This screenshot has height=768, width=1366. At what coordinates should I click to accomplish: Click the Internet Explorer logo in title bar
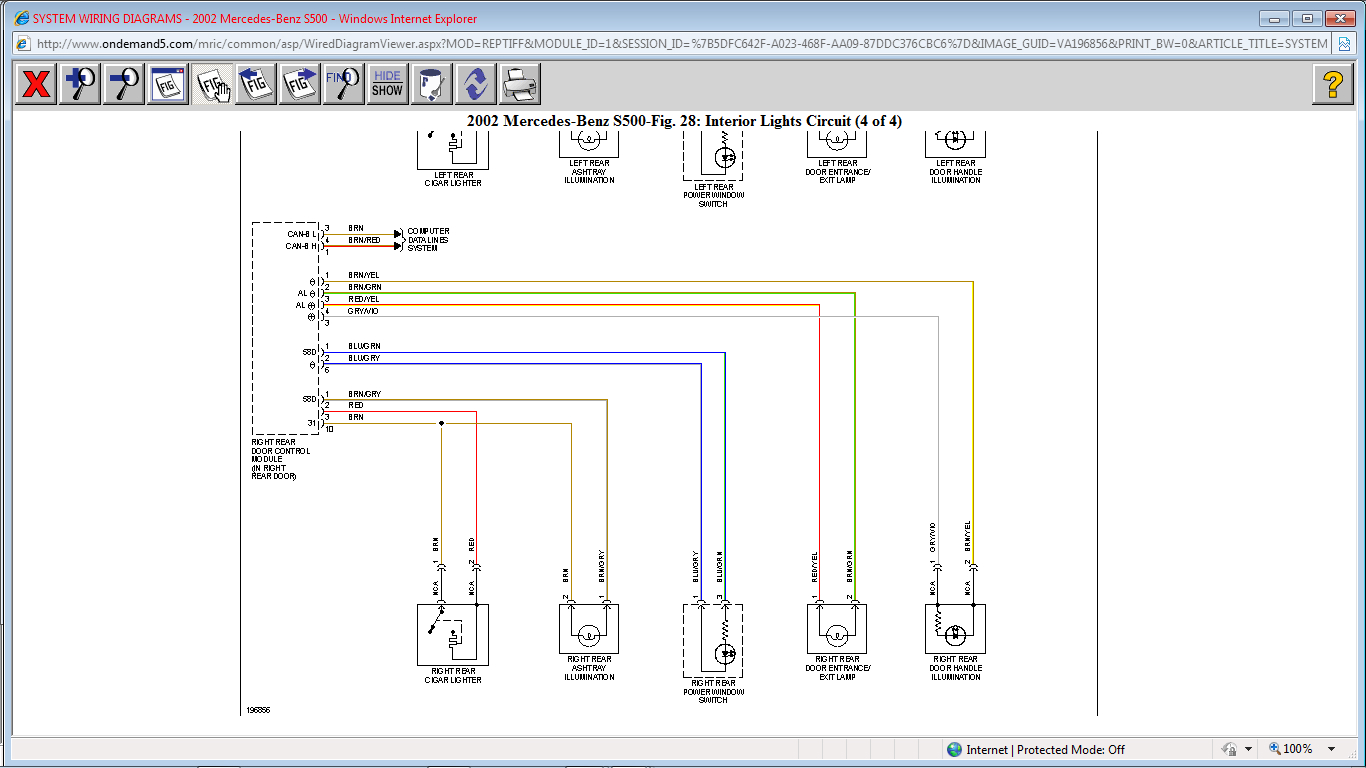coord(21,18)
